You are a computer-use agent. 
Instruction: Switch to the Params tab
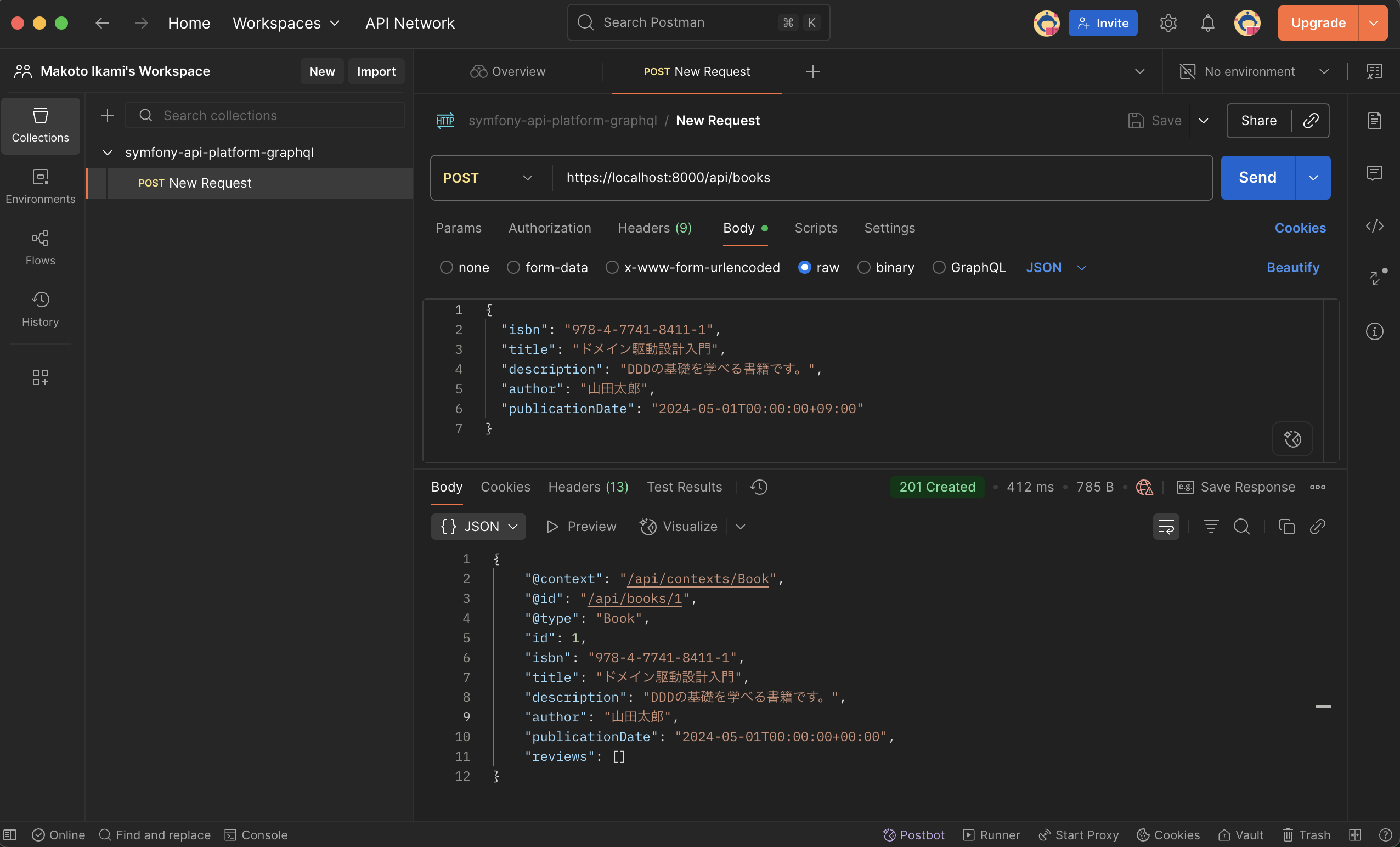coord(459,228)
